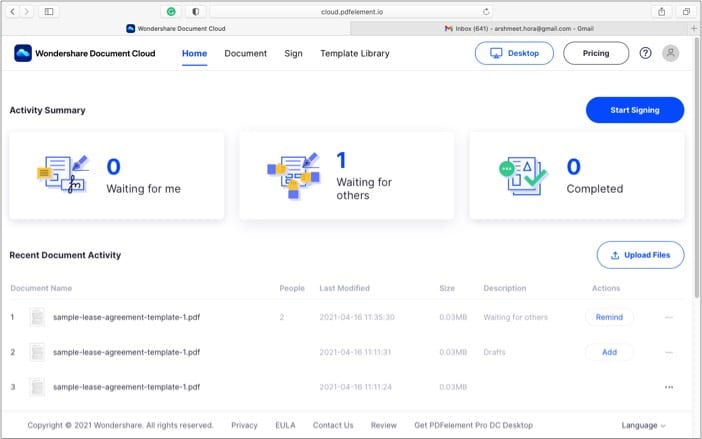Select the Home tab

click(194, 53)
